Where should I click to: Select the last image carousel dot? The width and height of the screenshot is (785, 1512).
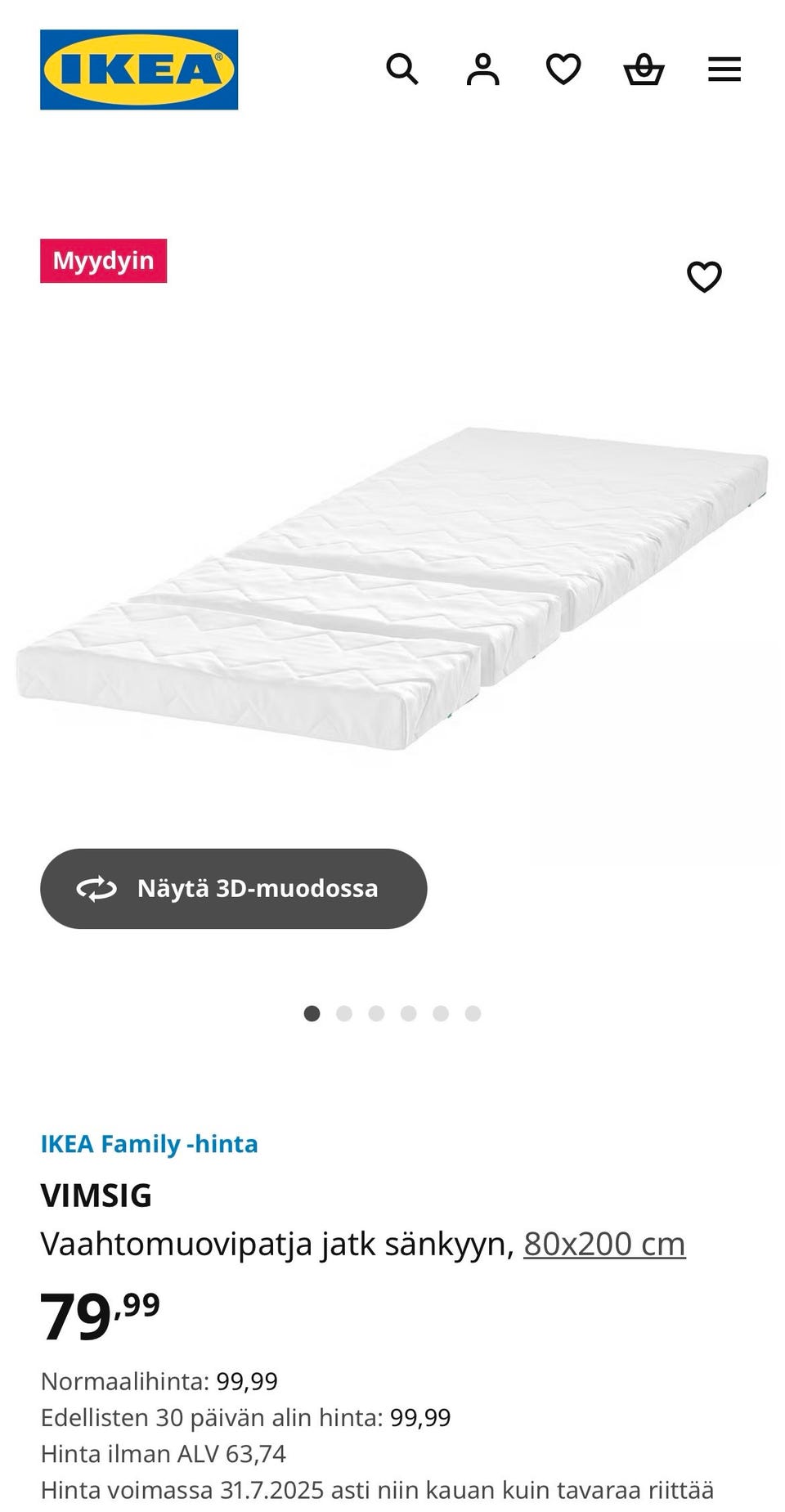click(x=473, y=1013)
